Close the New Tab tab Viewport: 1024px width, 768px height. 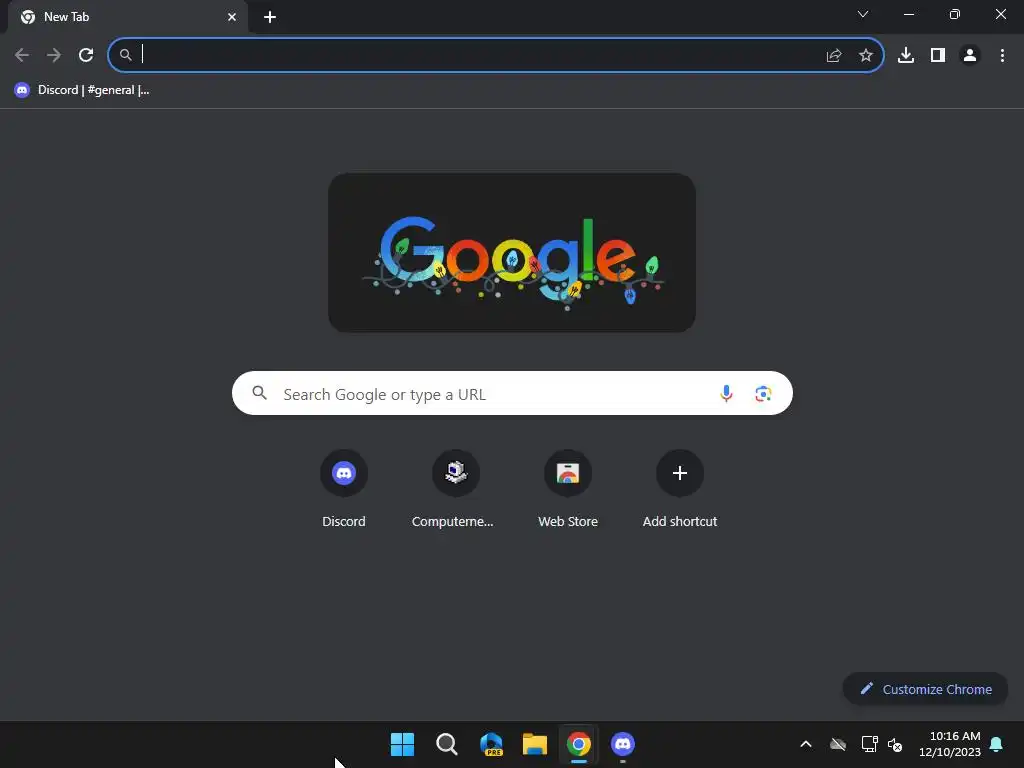coord(232,17)
